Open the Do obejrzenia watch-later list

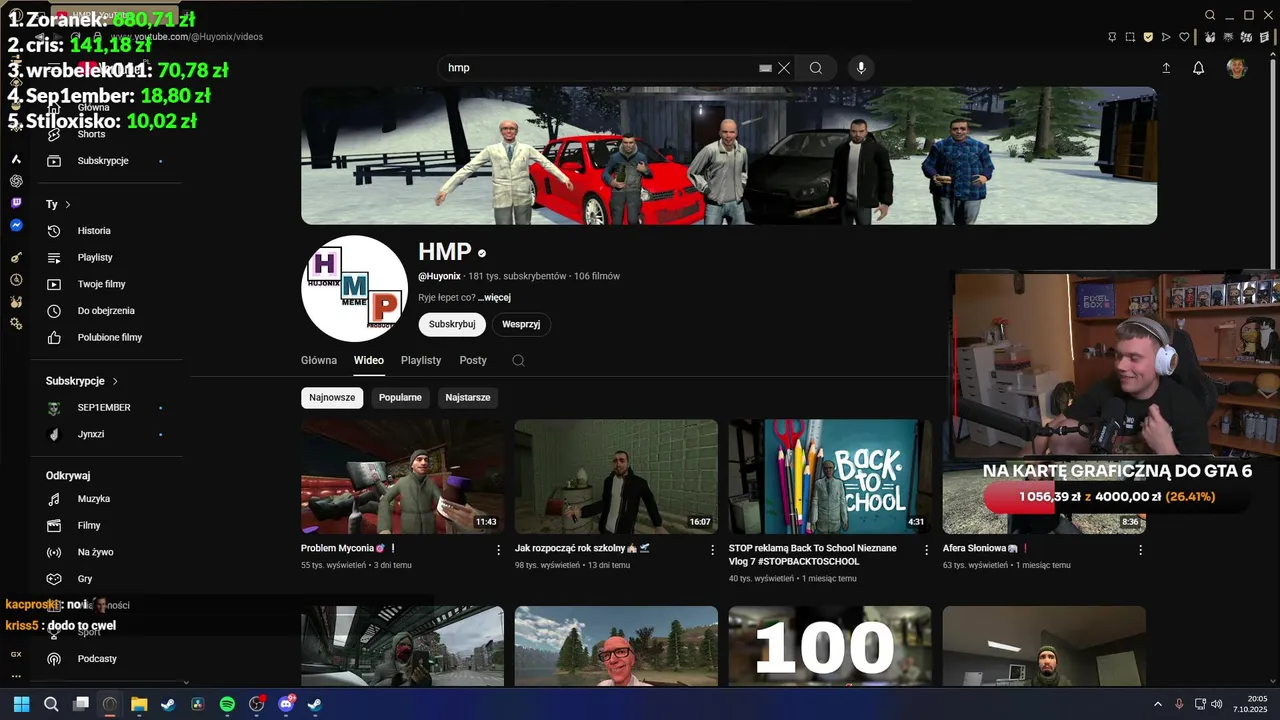[x=106, y=311]
